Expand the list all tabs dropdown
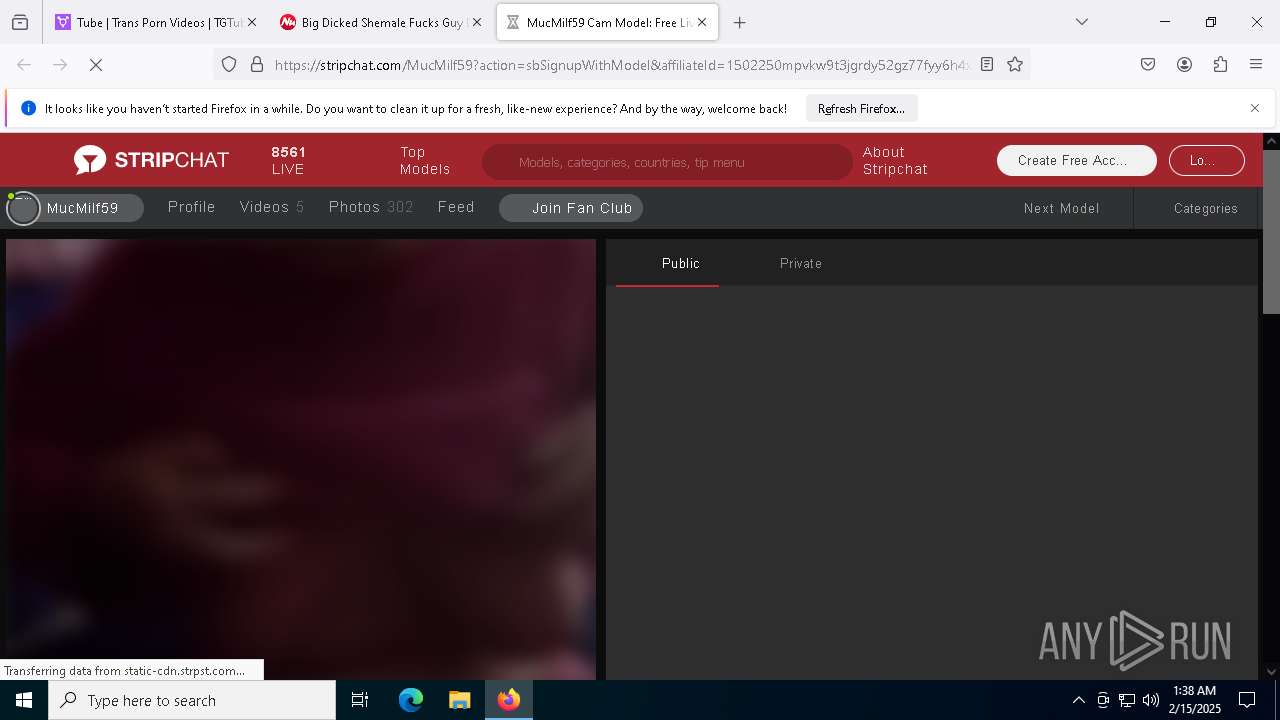Image resolution: width=1280 pixels, height=720 pixels. 1081,22
